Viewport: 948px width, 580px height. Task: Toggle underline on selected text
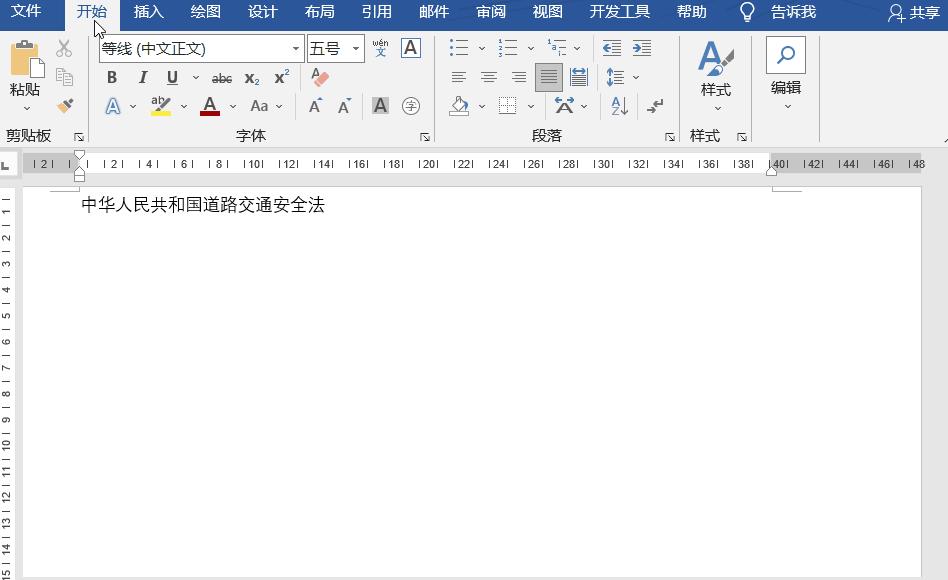[171, 77]
